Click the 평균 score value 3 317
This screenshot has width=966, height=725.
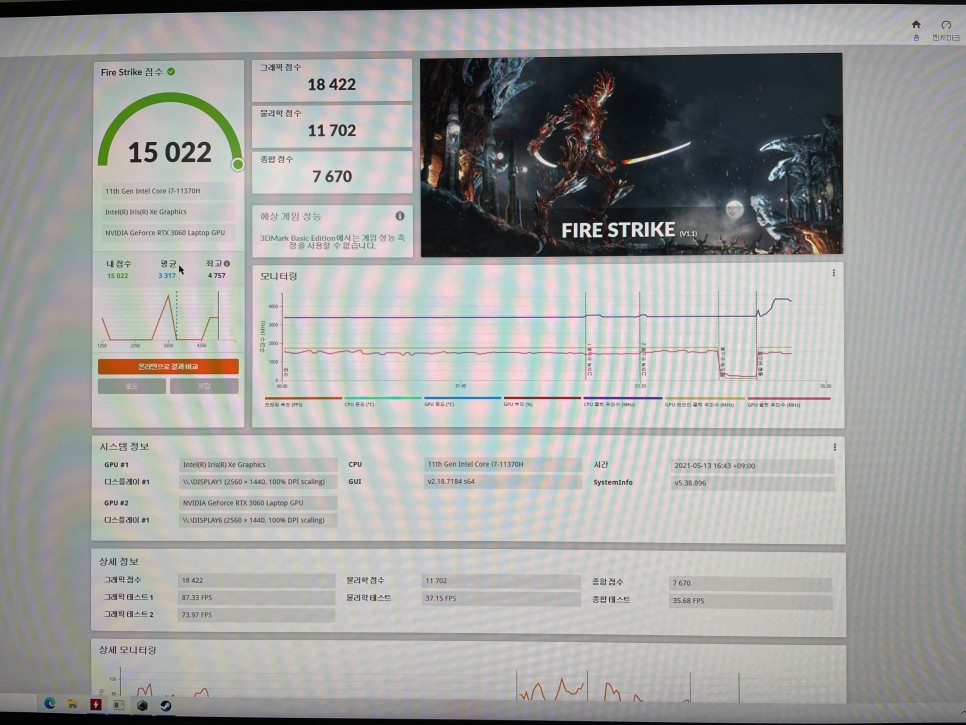[167, 275]
